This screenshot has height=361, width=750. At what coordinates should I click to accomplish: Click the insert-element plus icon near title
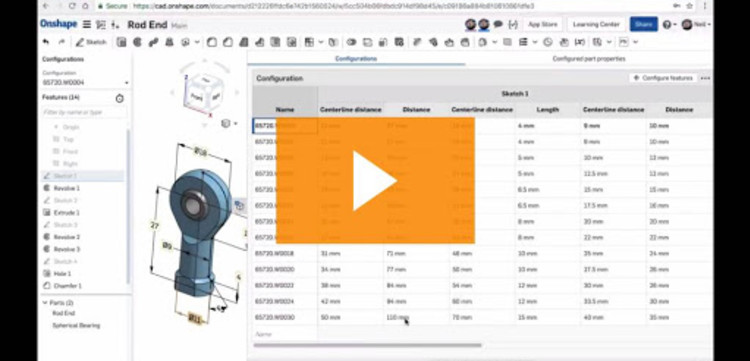click(x=115, y=24)
